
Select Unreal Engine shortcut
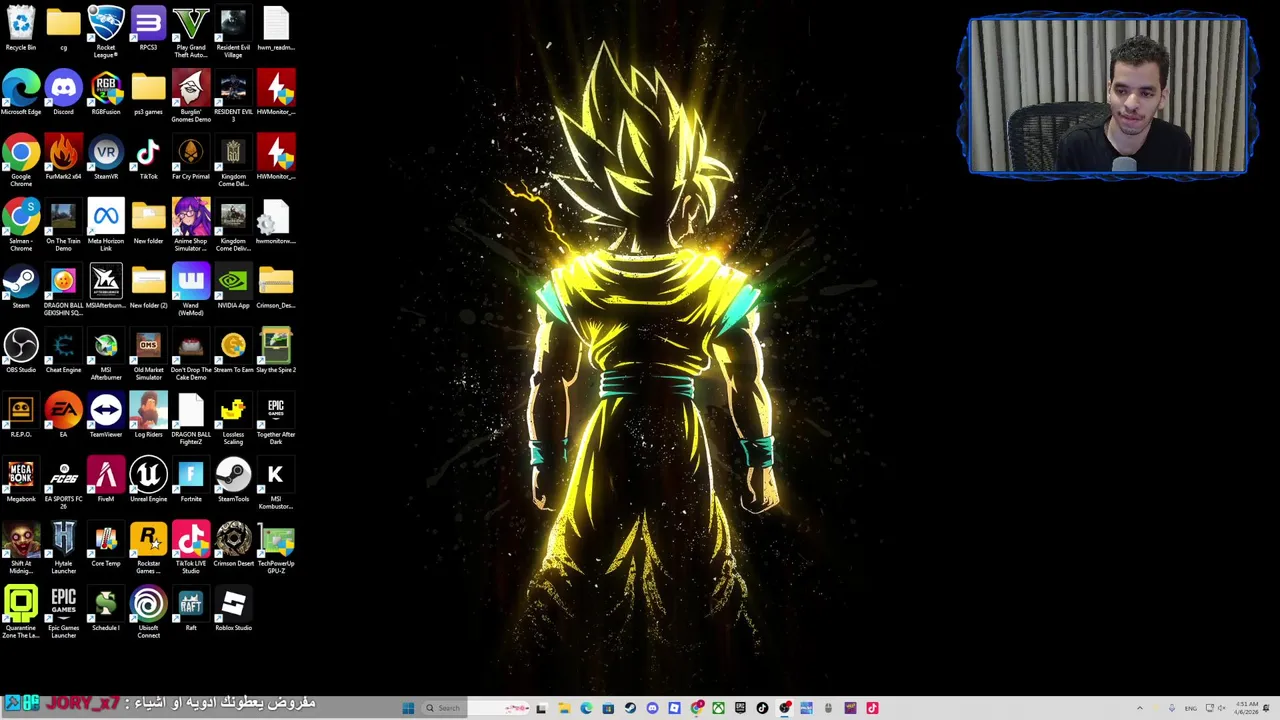click(148, 480)
